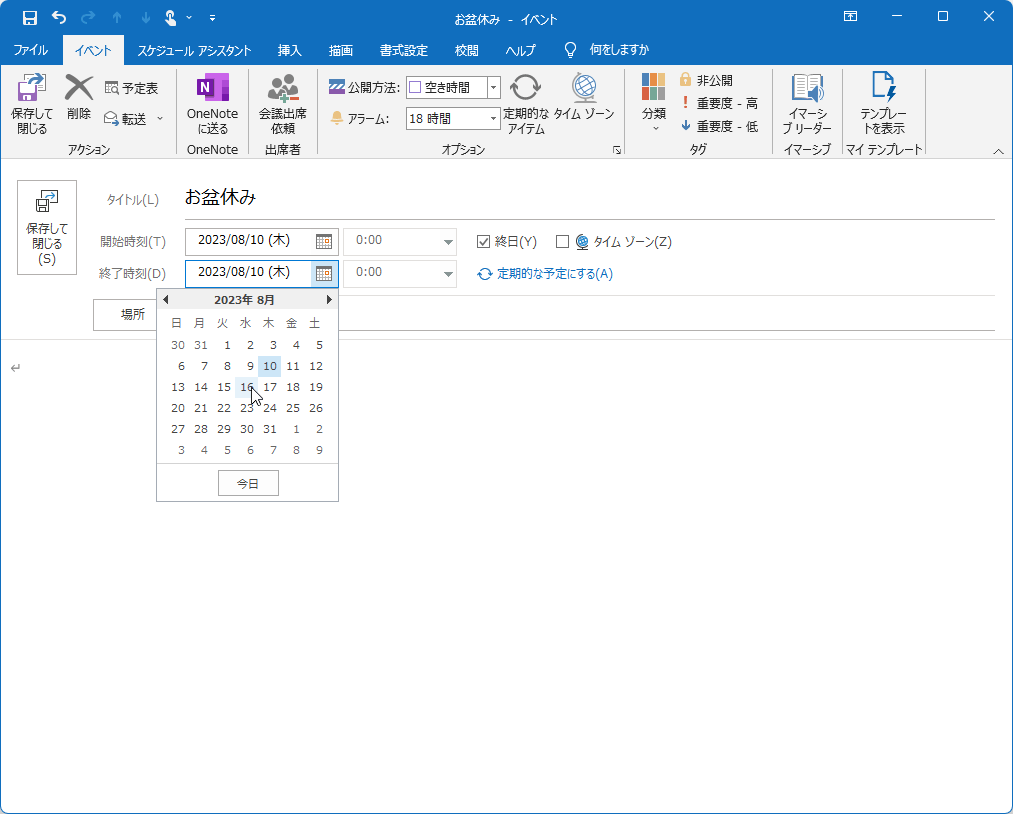
Task: Select August 10 in the calendar
Action: pos(269,366)
